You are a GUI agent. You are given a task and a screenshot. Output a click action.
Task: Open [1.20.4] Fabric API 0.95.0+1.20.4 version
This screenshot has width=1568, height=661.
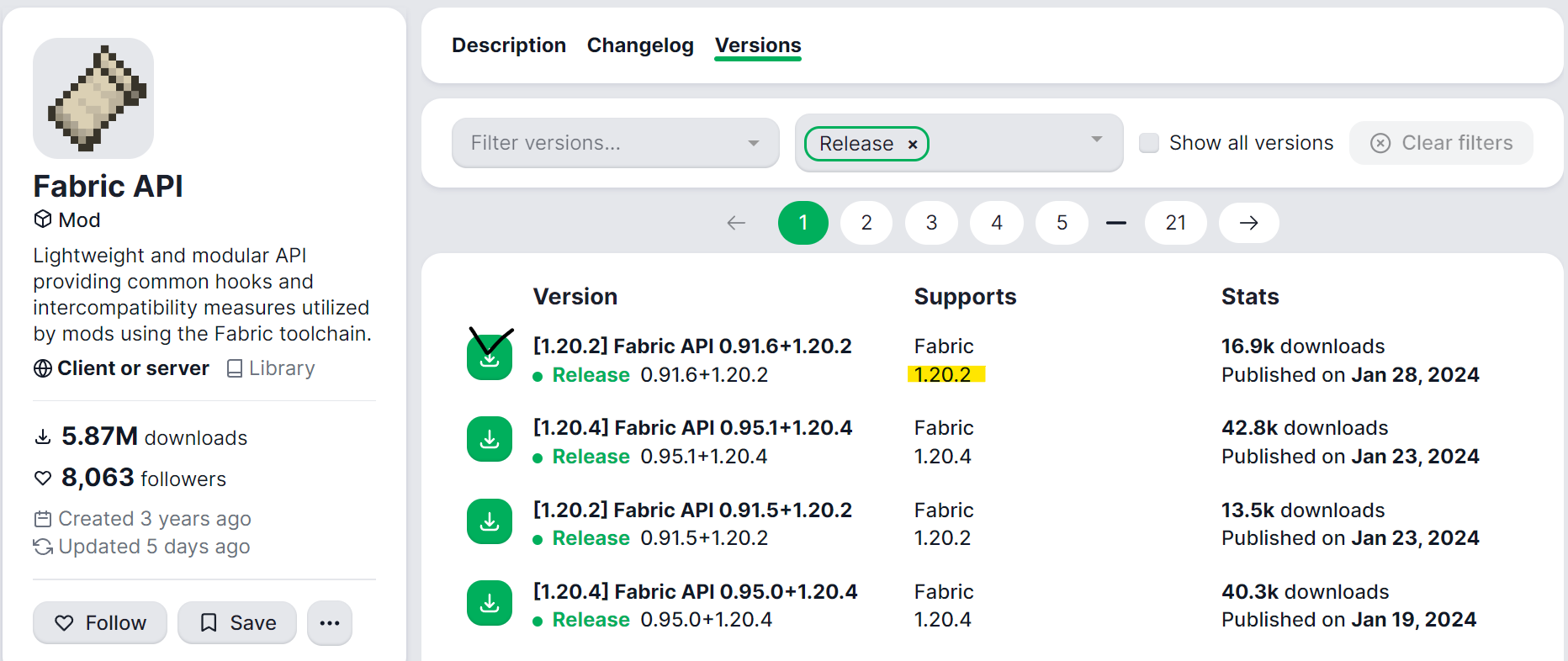point(696,592)
